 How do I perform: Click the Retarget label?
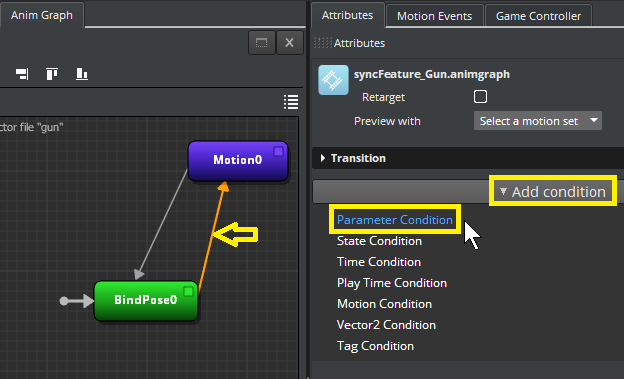(383, 97)
